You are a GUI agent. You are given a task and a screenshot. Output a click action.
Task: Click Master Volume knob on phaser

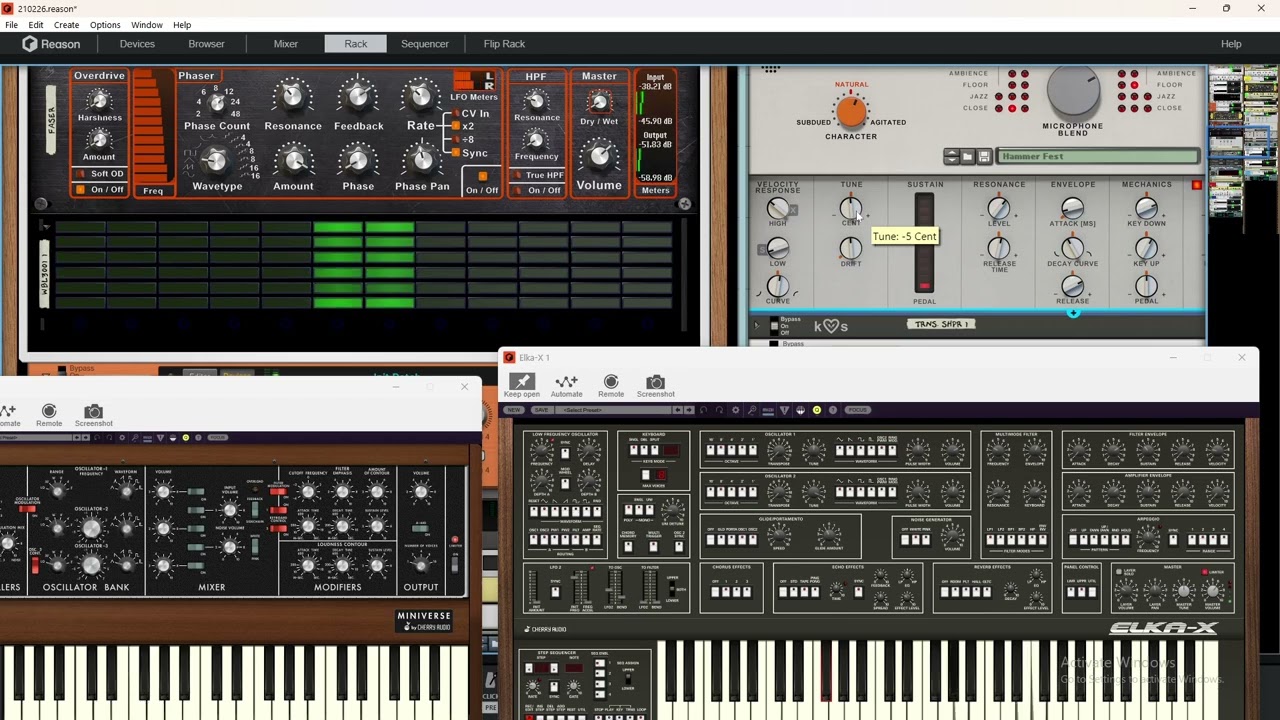[598, 156]
